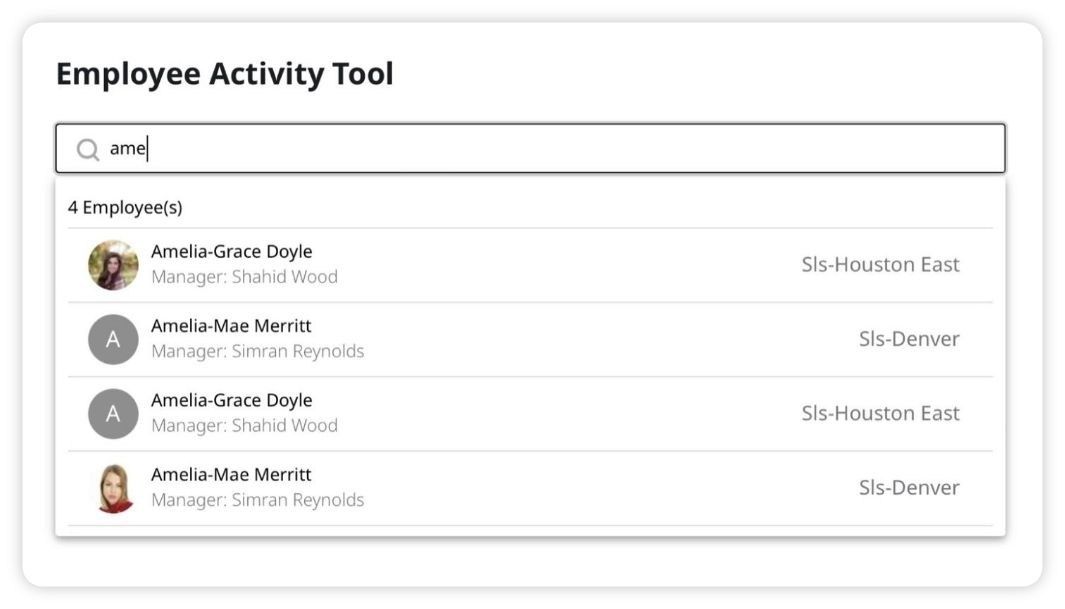Click Amelia-Mae Merritt's gray "A" avatar
1065x609 pixels.
point(113,339)
